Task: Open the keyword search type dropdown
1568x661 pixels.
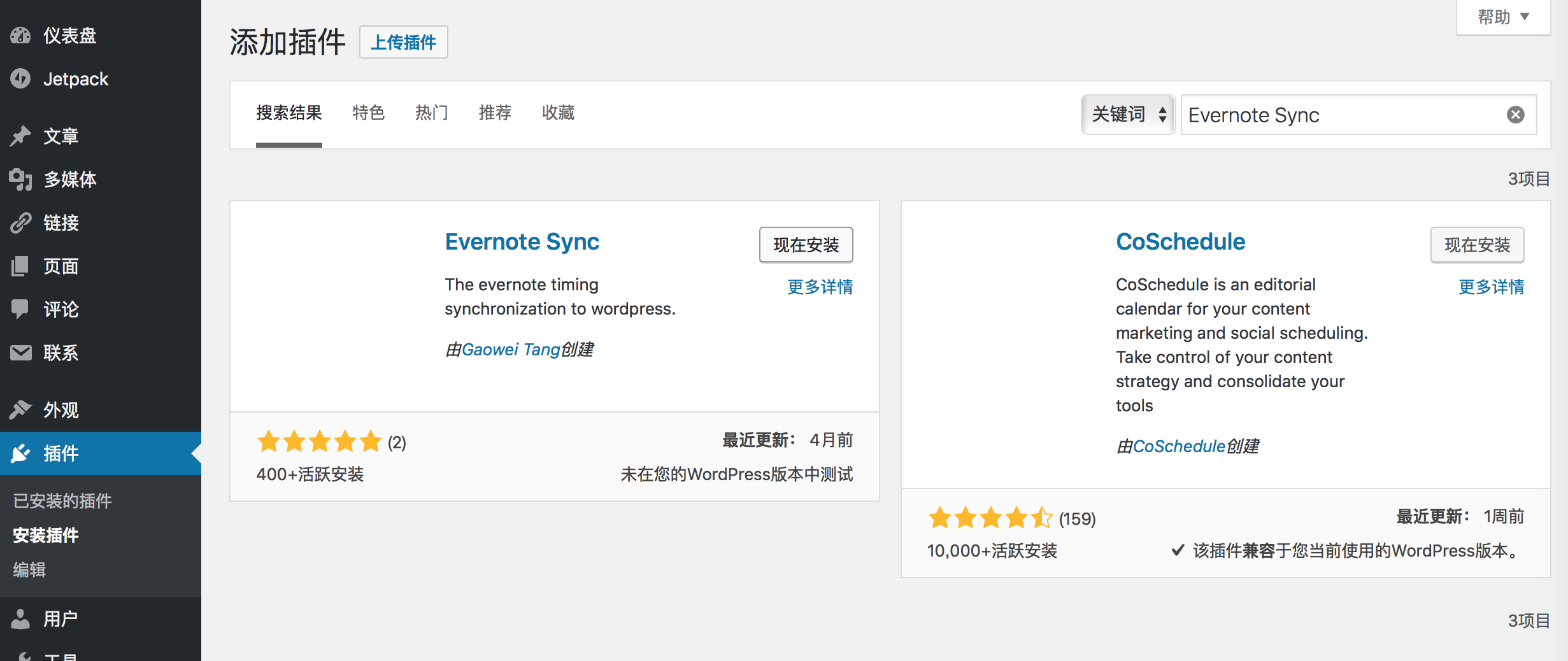Action: tap(1128, 115)
